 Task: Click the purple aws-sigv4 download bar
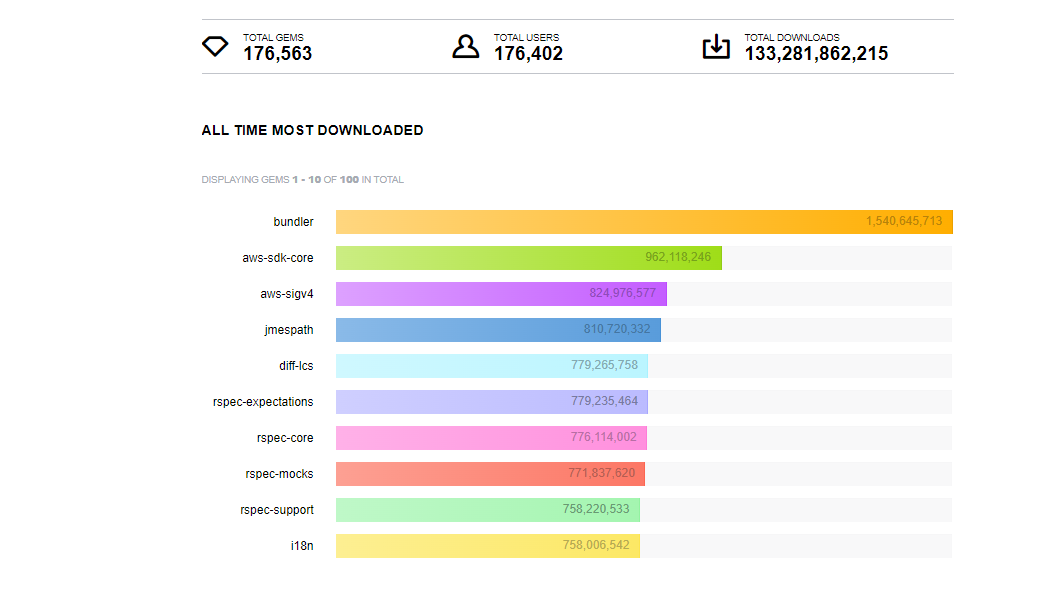501,294
